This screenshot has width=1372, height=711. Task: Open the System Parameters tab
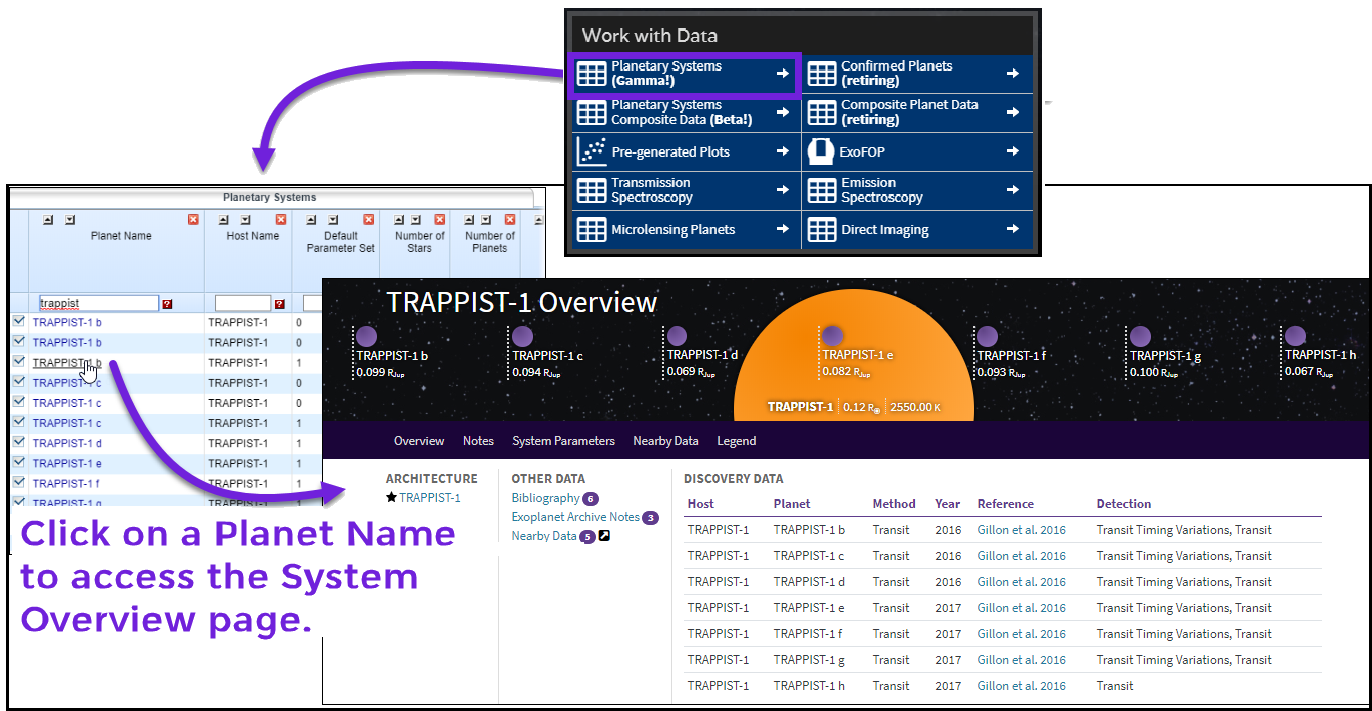click(x=563, y=441)
